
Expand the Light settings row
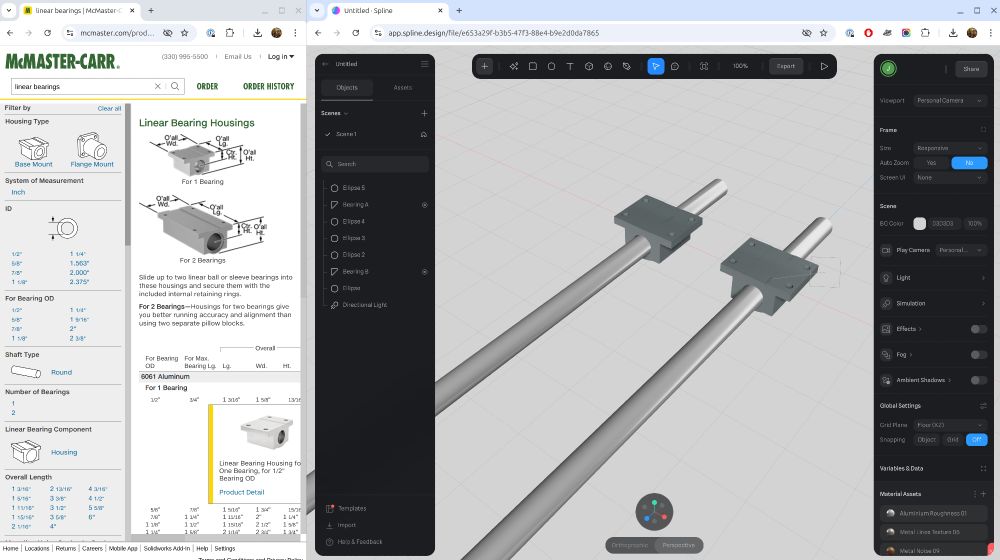coord(933,277)
